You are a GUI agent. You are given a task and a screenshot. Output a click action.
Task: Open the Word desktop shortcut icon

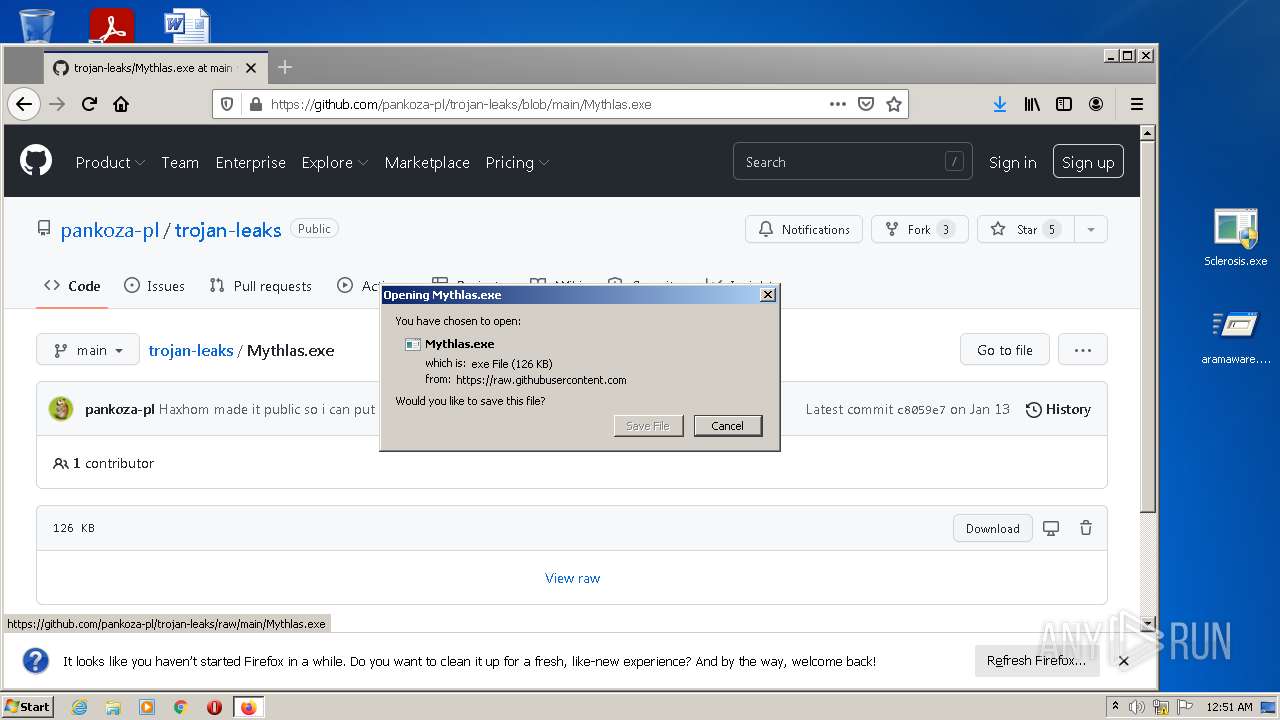(187, 25)
